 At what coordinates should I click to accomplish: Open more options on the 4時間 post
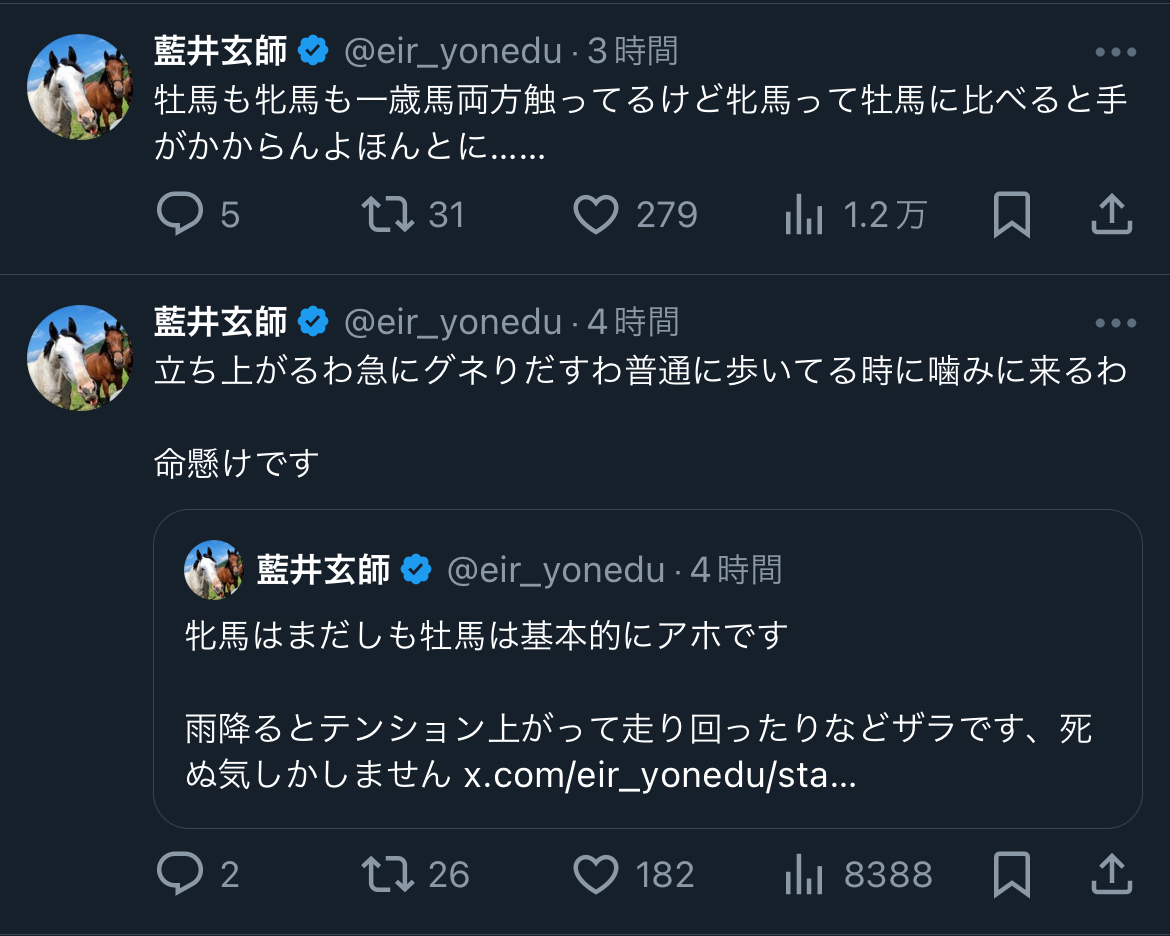pos(1115,323)
